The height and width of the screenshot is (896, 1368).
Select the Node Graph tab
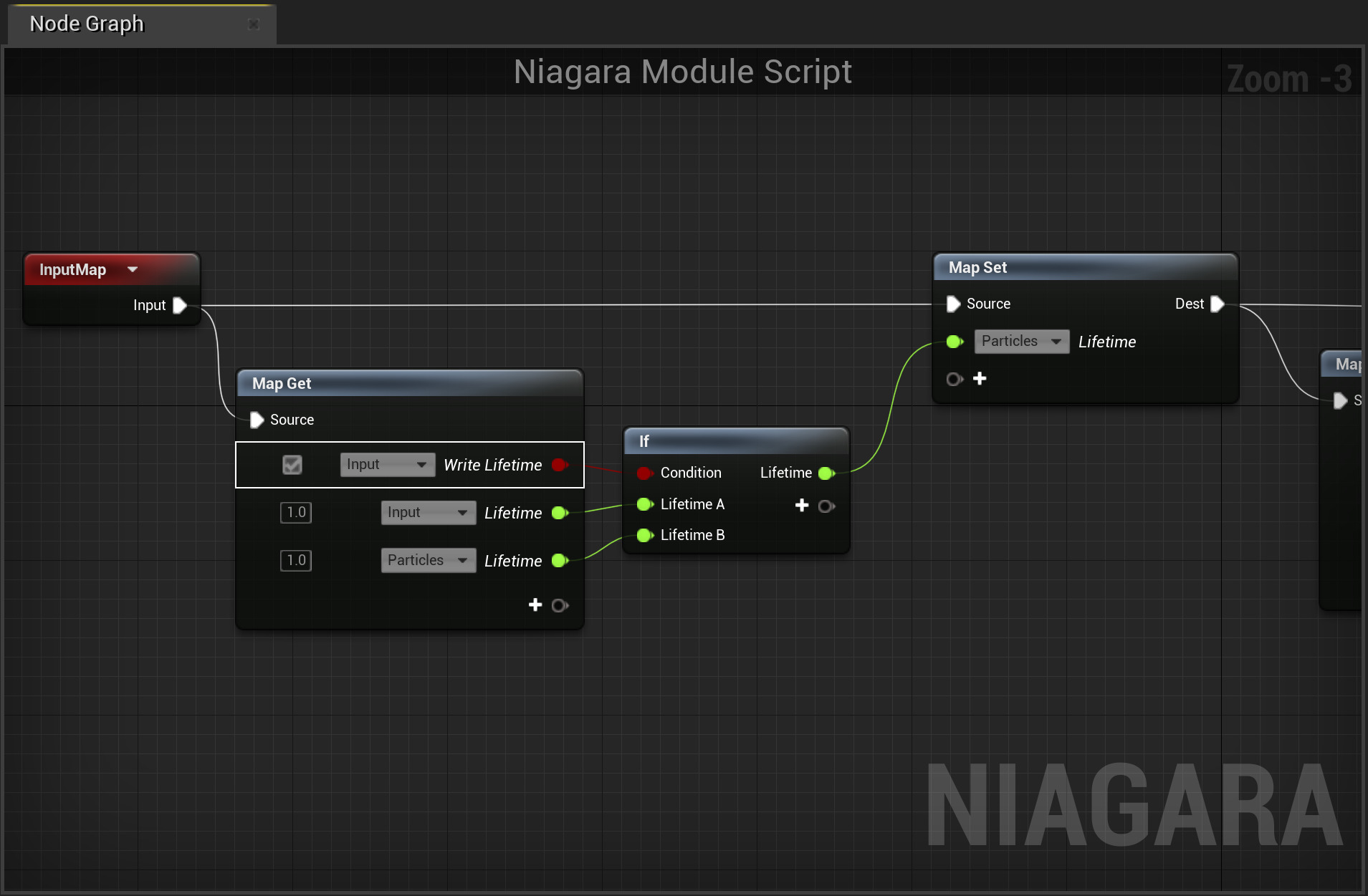point(142,24)
